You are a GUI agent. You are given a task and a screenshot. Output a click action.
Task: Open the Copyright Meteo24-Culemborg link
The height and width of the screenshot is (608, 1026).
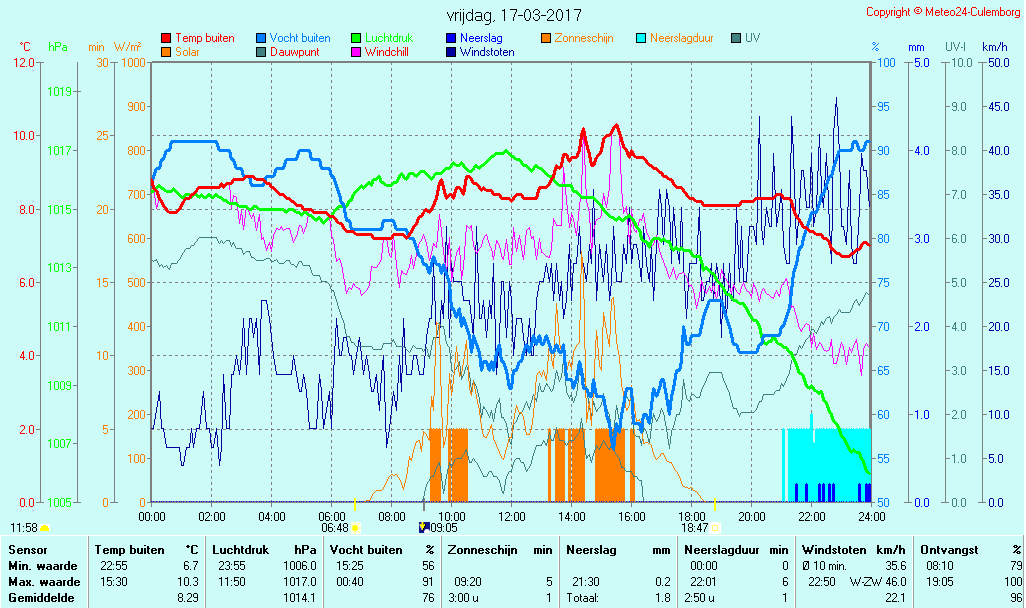coord(942,12)
